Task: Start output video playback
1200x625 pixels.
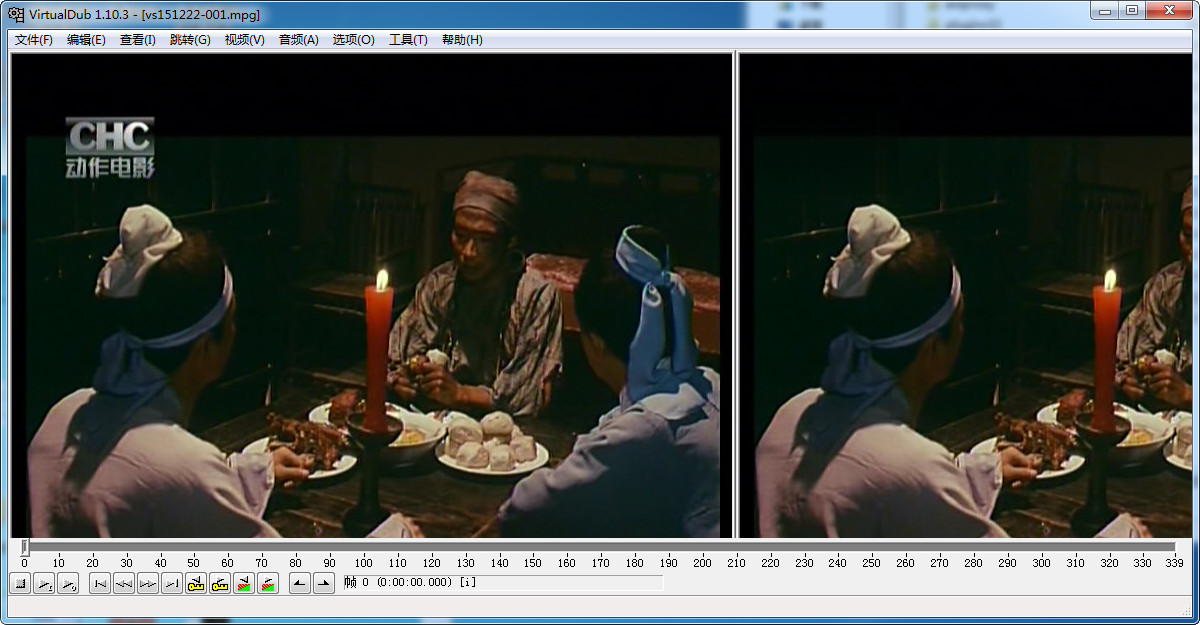Action: click(68, 583)
